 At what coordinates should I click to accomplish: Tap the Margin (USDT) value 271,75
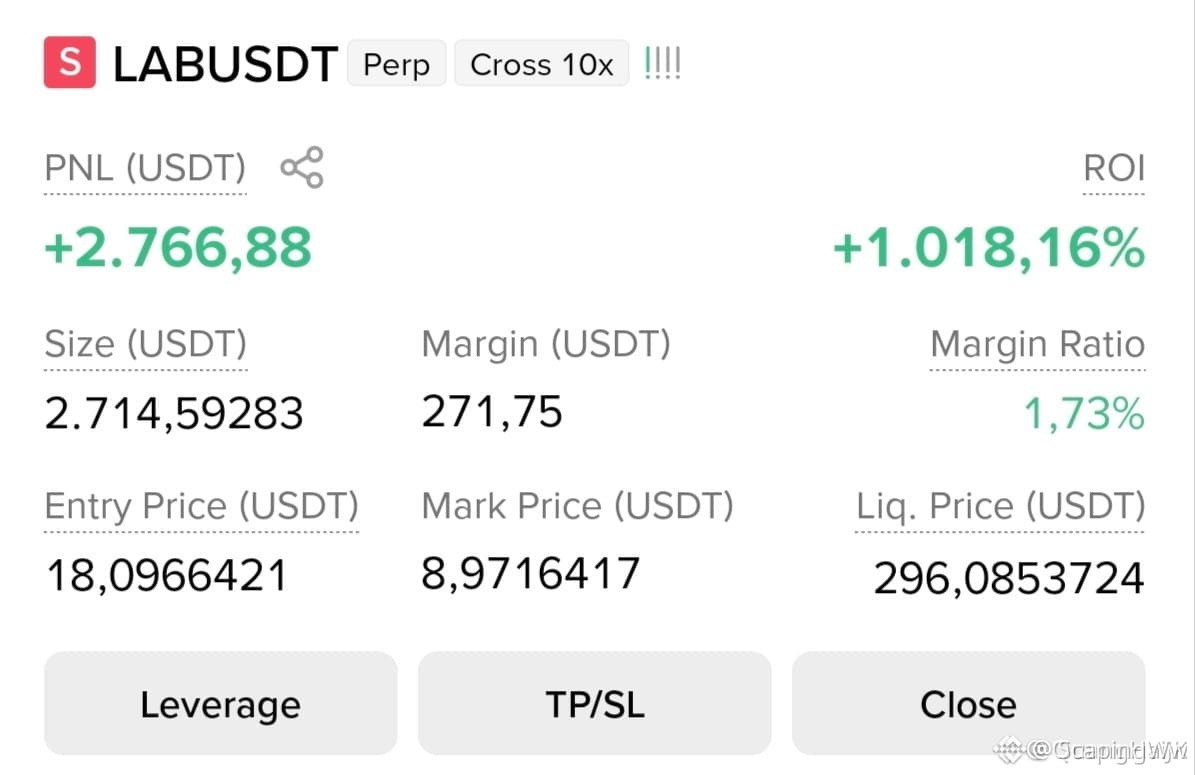point(492,412)
